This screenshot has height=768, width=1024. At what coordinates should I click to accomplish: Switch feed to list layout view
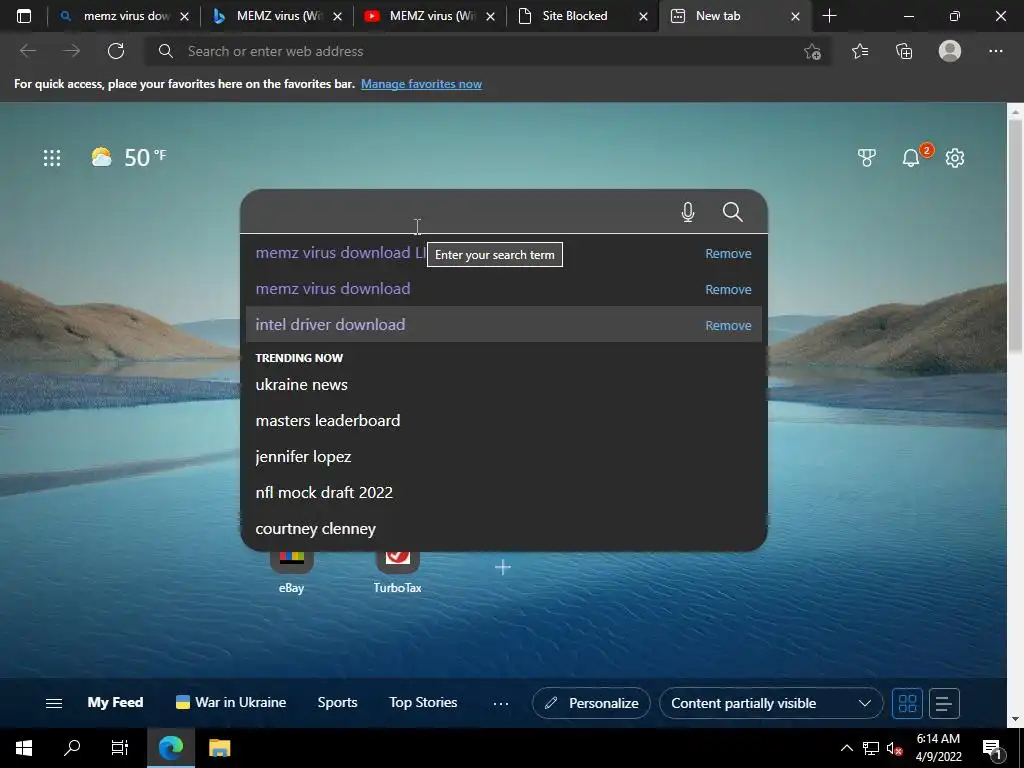944,703
